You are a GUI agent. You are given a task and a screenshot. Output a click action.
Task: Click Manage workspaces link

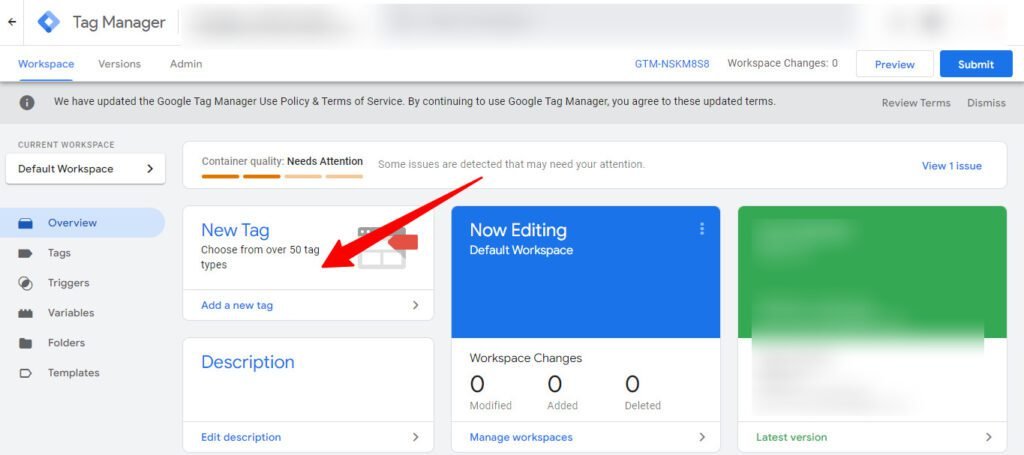pos(521,437)
